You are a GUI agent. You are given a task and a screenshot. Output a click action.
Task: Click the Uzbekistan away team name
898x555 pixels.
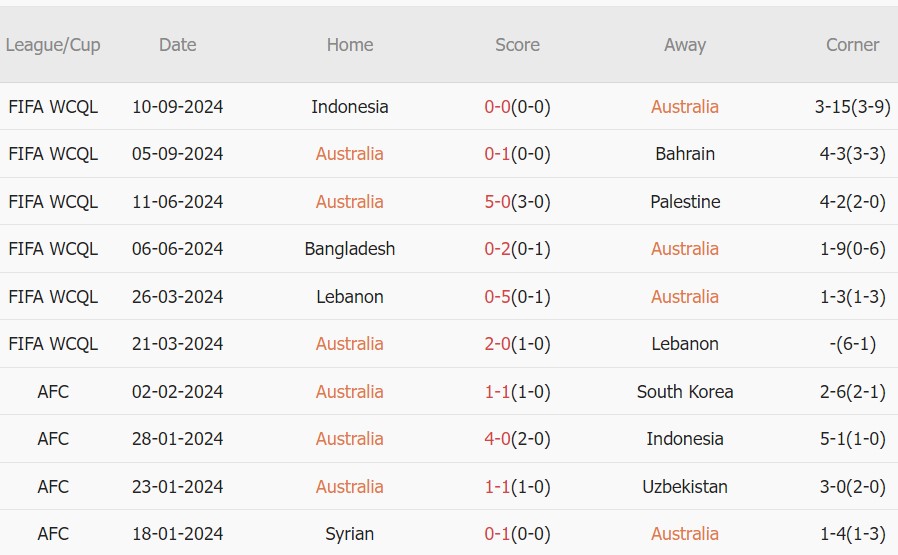pos(684,487)
